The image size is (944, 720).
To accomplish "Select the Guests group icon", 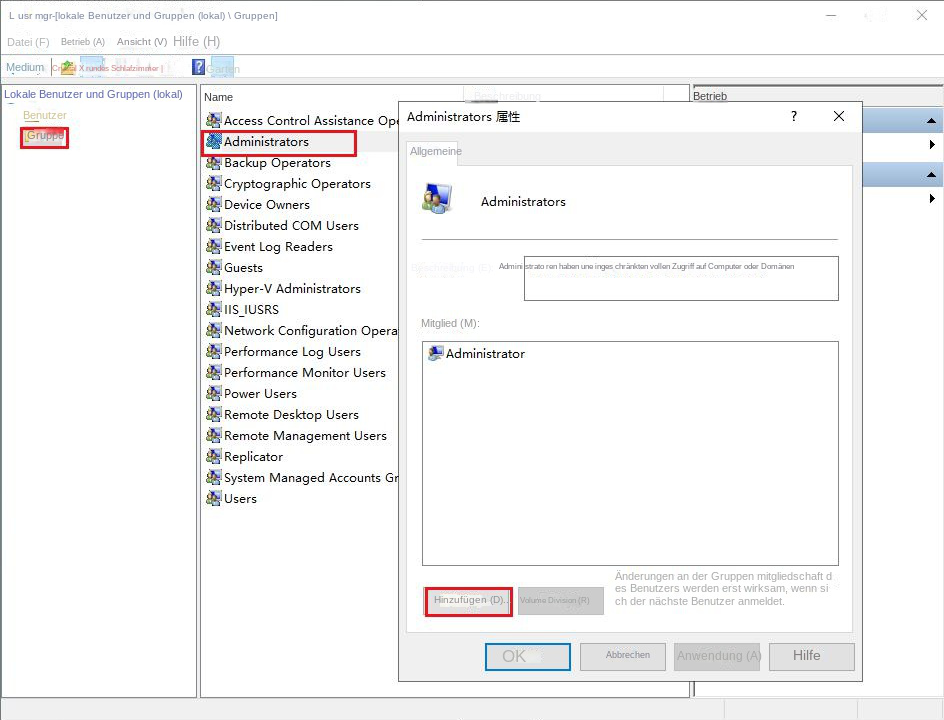I will point(214,267).
